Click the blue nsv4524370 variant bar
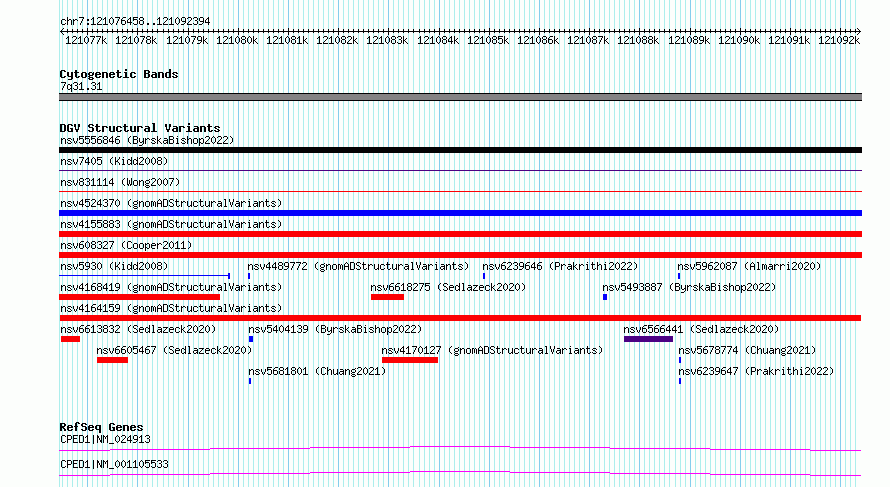 460,213
